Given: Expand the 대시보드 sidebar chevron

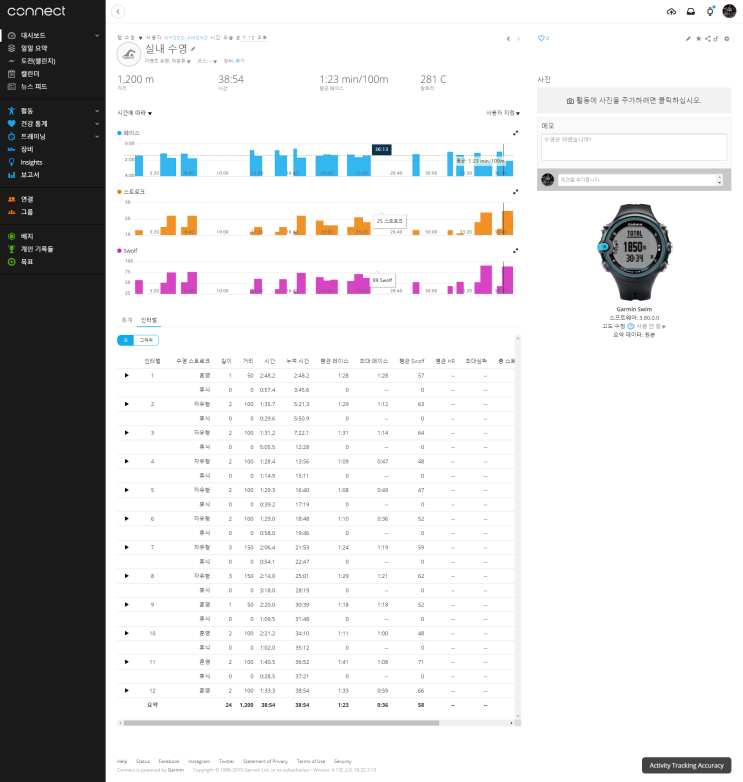Looking at the screenshot, I should click(97, 35).
